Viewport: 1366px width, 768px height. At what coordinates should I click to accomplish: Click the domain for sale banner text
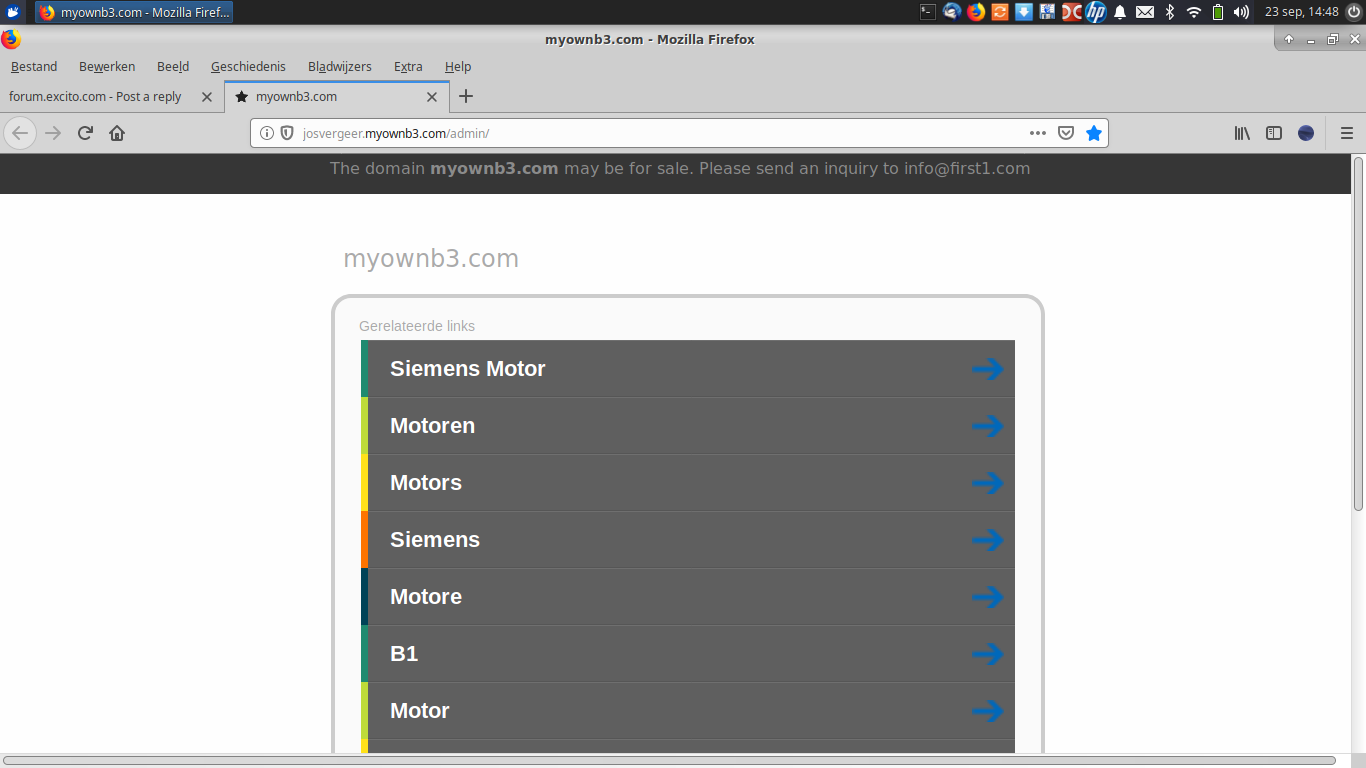(x=680, y=168)
